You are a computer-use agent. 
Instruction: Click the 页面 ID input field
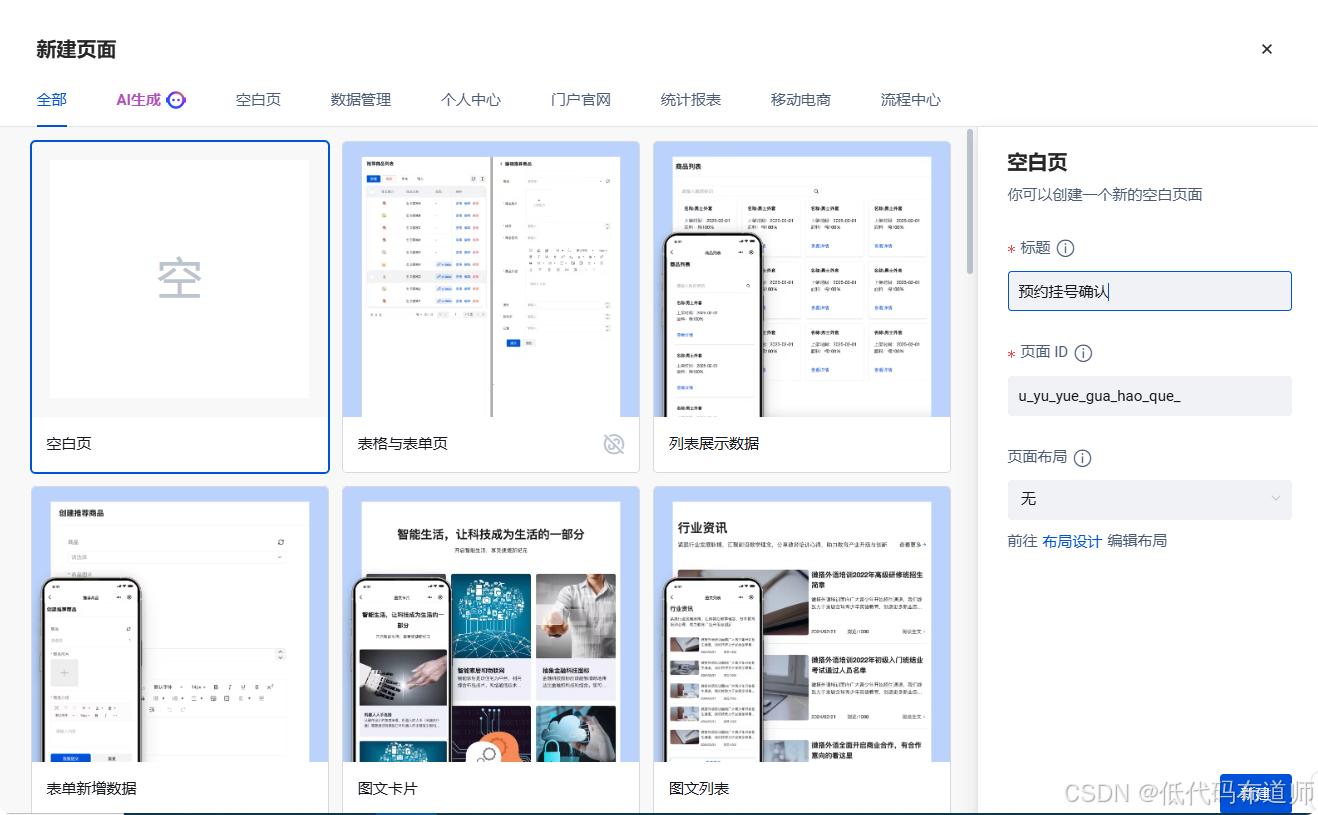1149,396
